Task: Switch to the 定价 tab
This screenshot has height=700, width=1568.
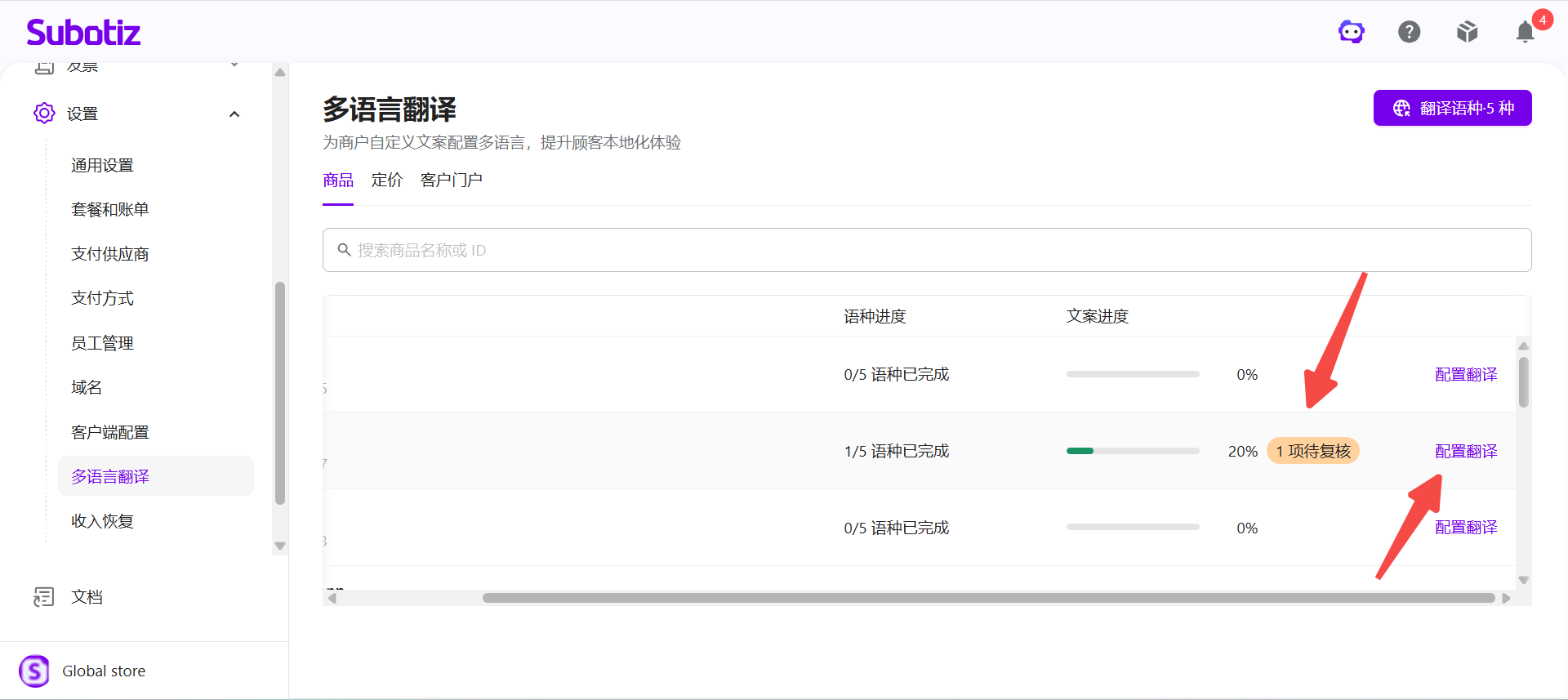Action: tap(387, 180)
